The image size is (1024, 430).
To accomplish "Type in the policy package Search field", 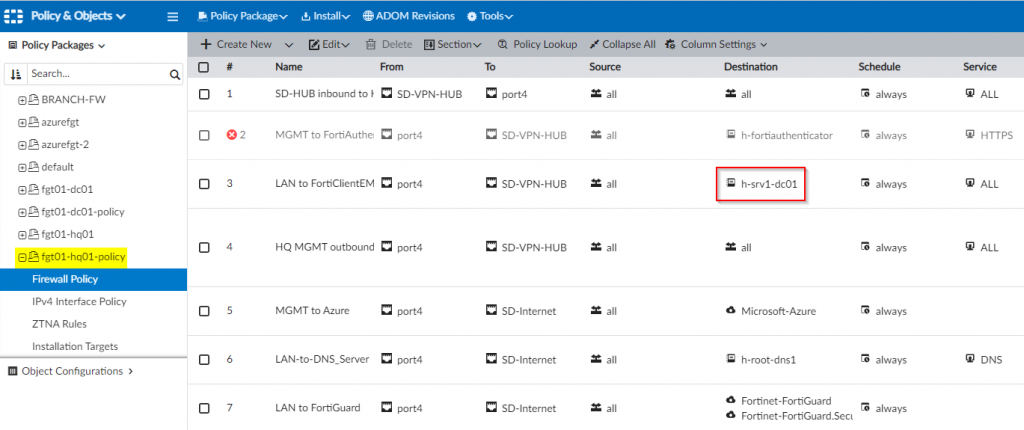I will 95,74.
